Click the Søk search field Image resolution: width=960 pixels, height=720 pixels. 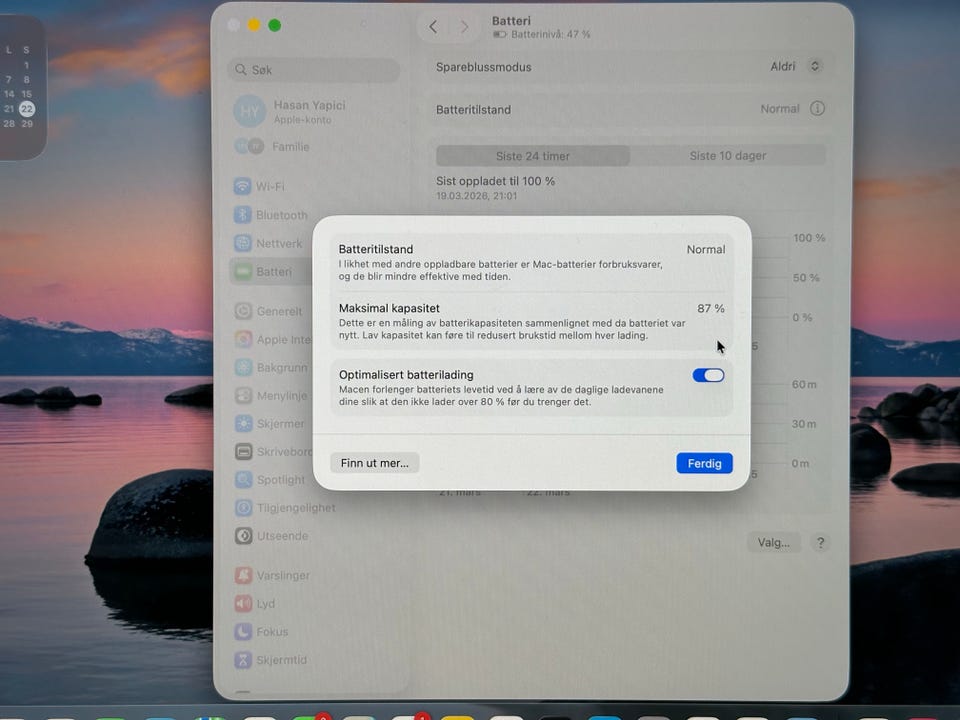click(x=313, y=70)
